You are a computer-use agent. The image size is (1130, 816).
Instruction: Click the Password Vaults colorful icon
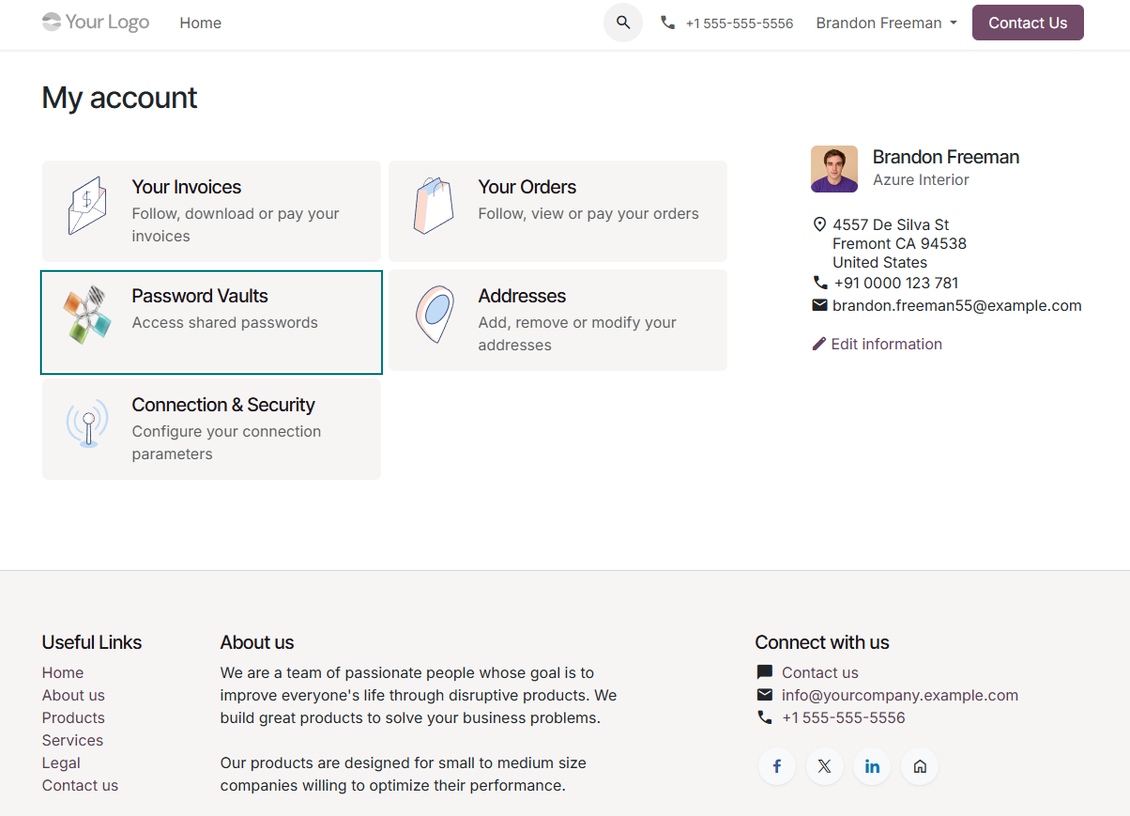(x=87, y=314)
